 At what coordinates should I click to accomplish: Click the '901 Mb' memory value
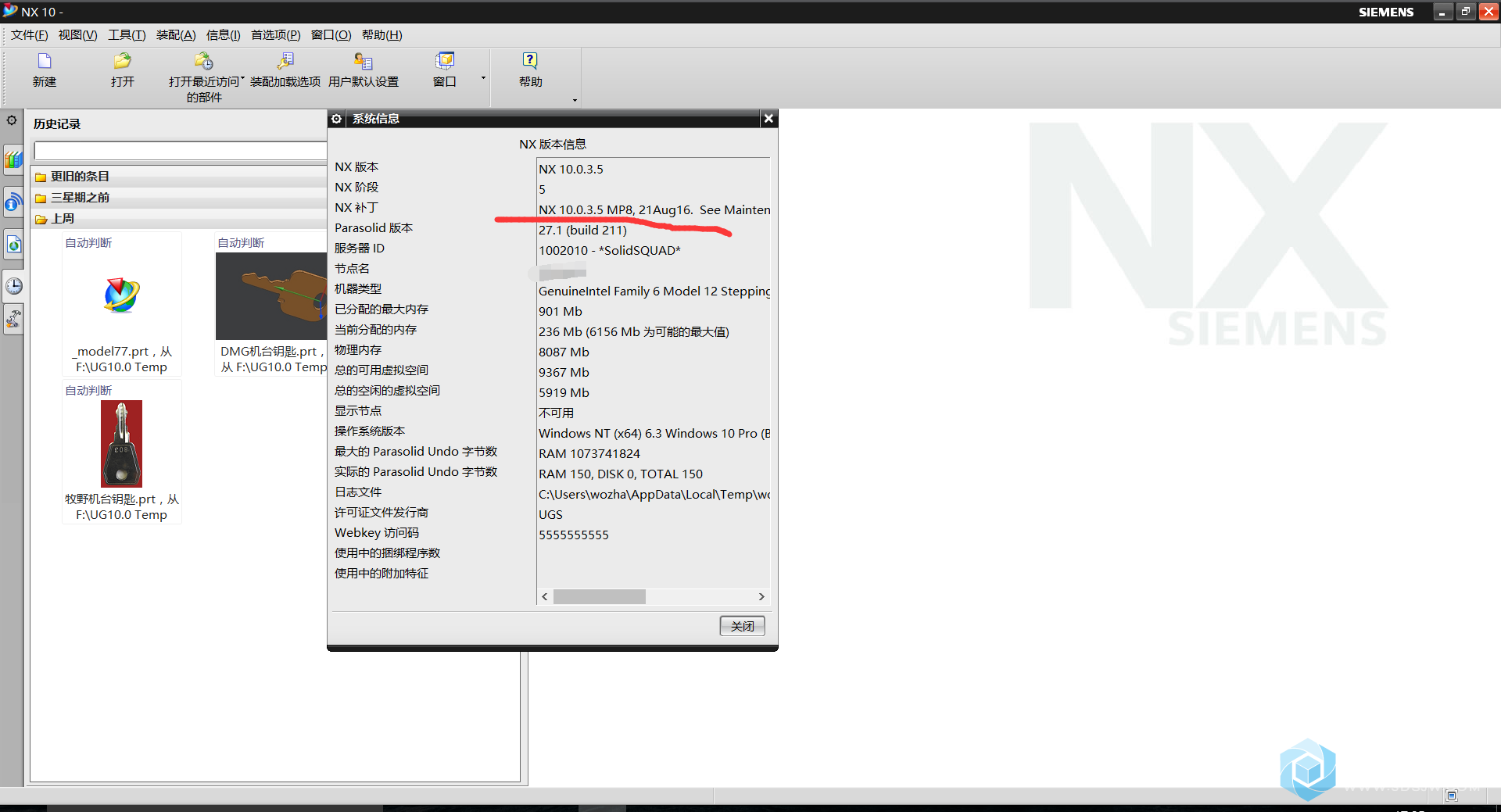(561, 312)
